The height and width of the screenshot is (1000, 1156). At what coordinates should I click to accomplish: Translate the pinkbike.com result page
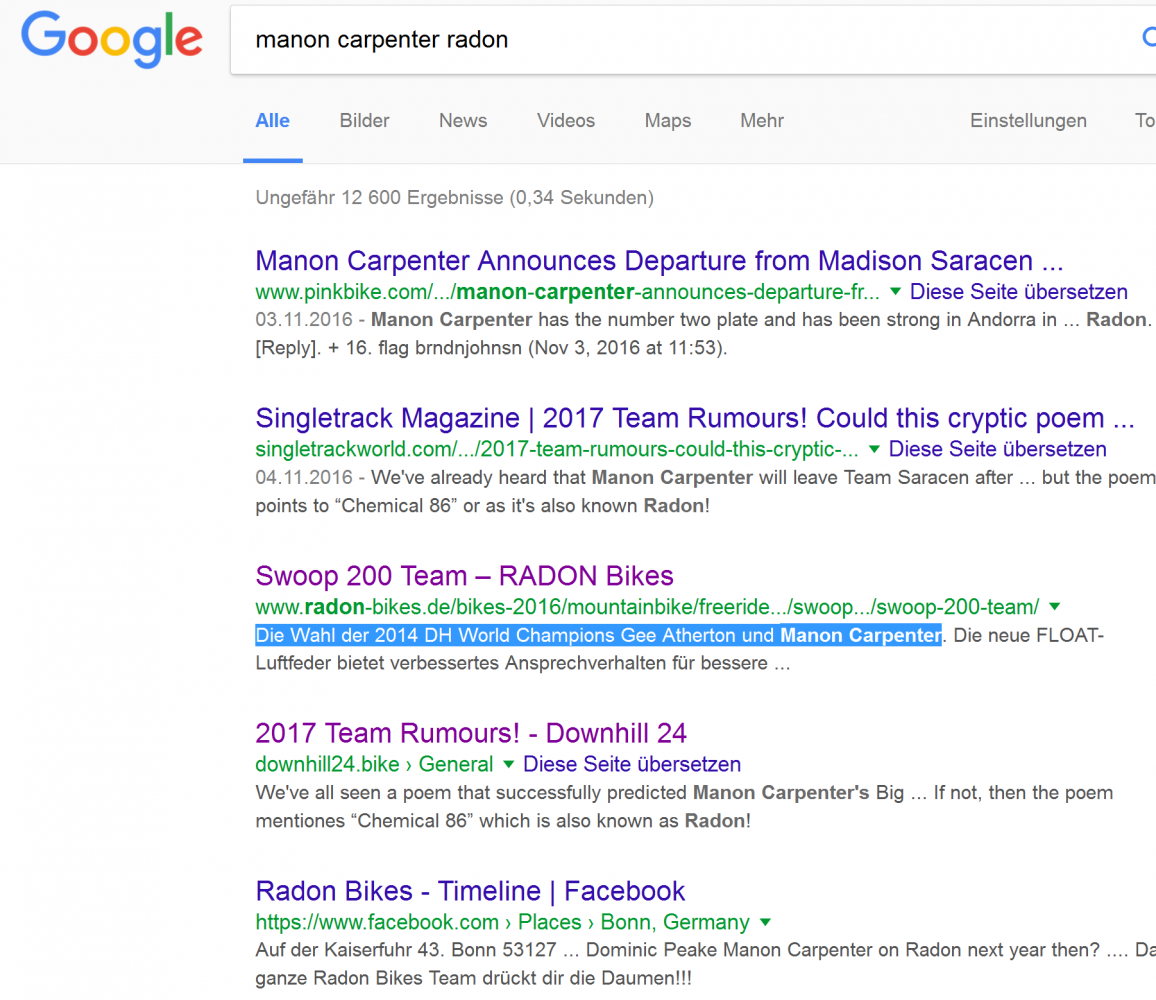pyautogui.click(x=1019, y=292)
